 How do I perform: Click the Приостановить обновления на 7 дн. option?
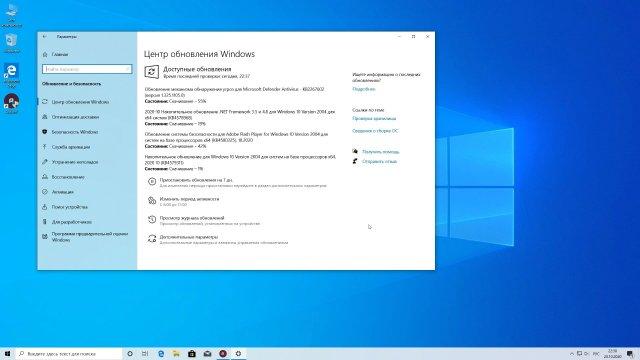[x=196, y=180]
